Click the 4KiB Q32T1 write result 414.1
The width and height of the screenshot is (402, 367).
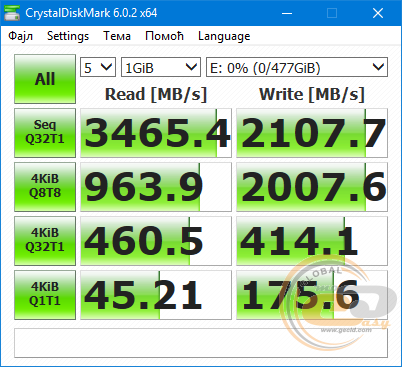[x=312, y=241]
